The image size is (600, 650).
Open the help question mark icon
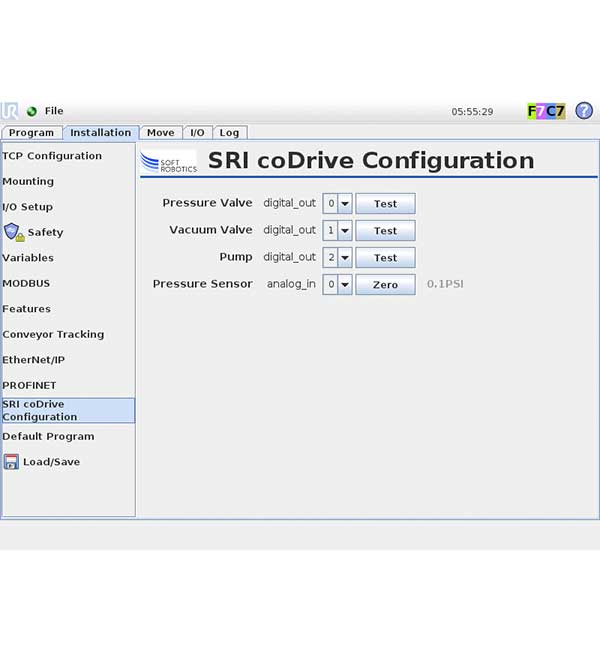(584, 111)
